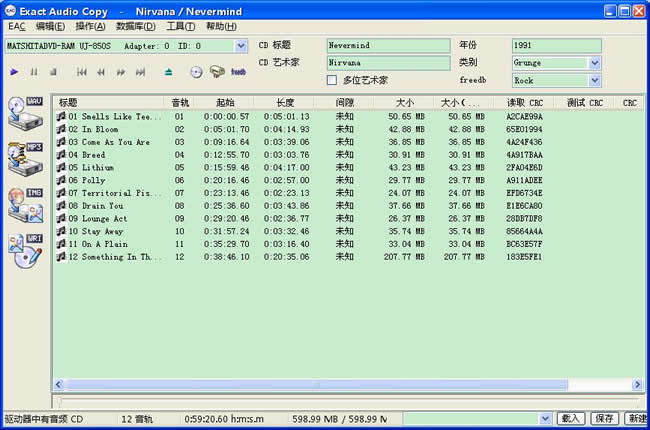Screen dimensions: 650x430
Task: Click the start time 0:20:16.46
Action: tap(226, 180)
